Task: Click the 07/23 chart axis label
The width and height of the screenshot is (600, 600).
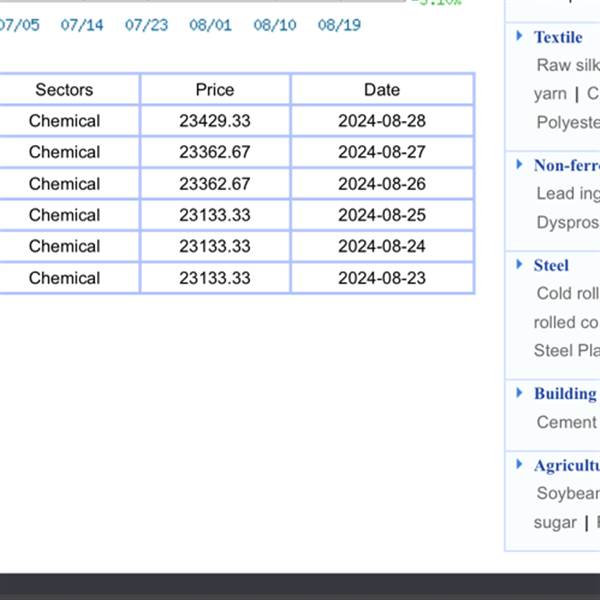Action: (x=146, y=25)
